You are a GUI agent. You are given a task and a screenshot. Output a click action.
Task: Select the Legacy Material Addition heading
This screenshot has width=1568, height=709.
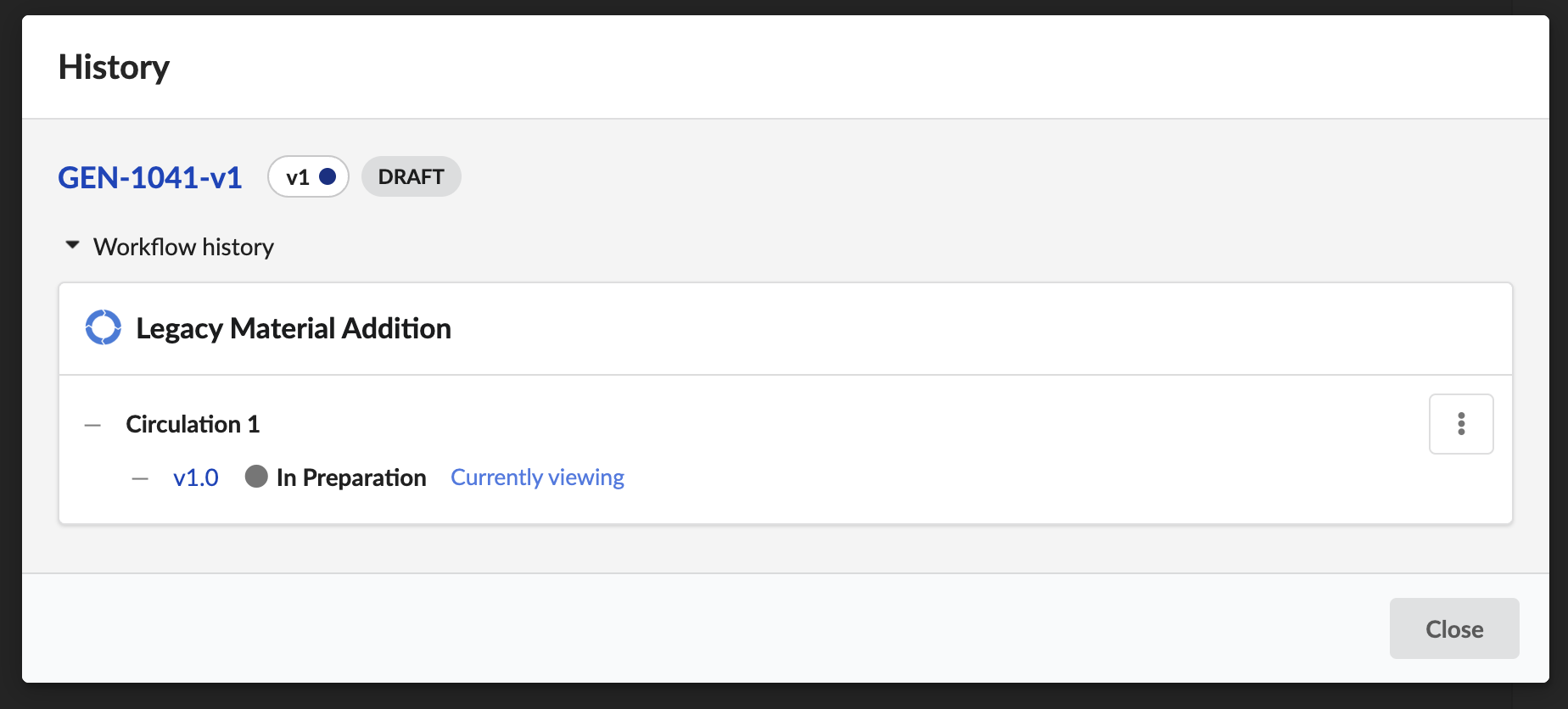[294, 328]
